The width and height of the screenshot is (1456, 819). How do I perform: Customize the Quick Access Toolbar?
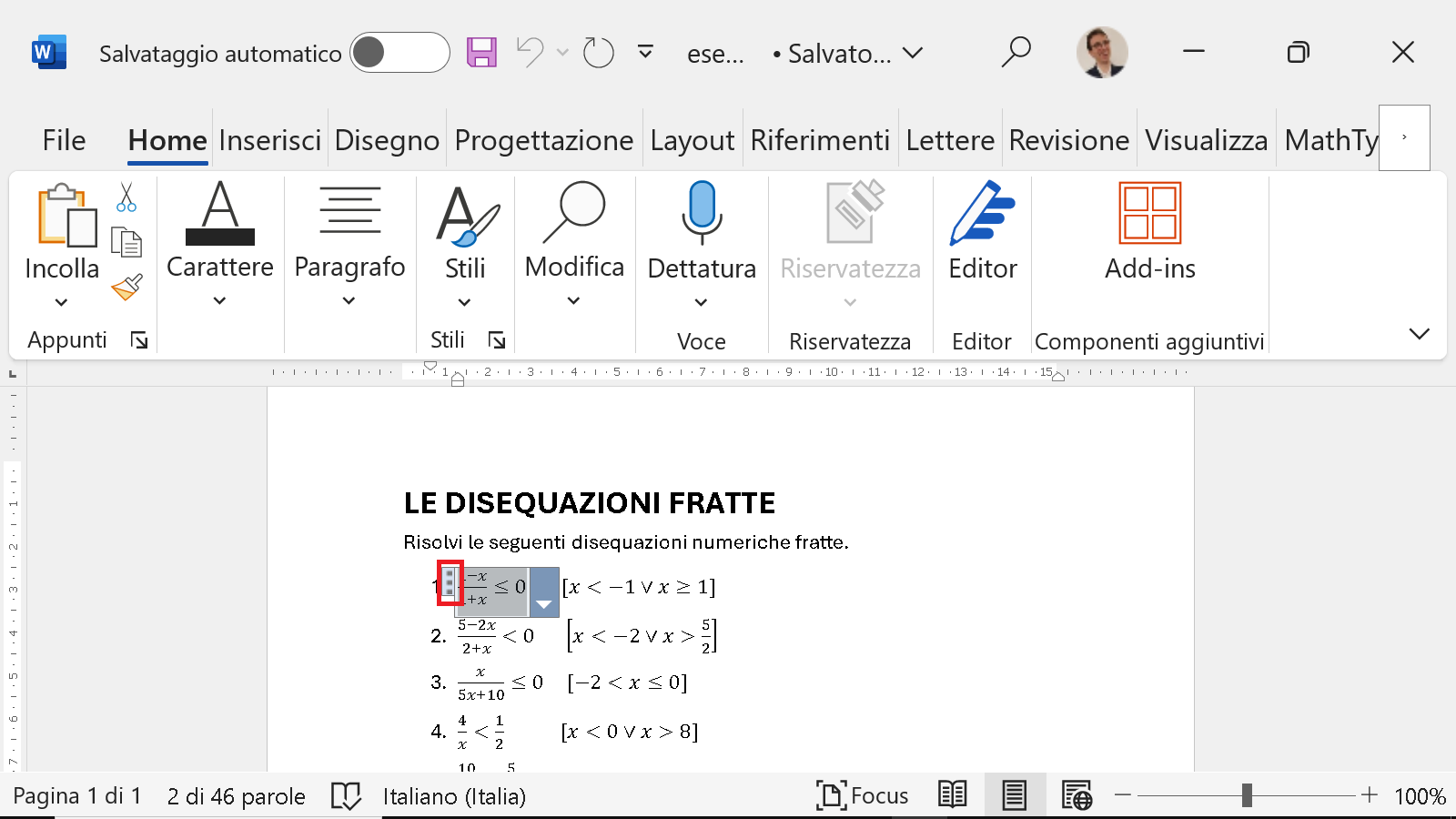click(645, 53)
